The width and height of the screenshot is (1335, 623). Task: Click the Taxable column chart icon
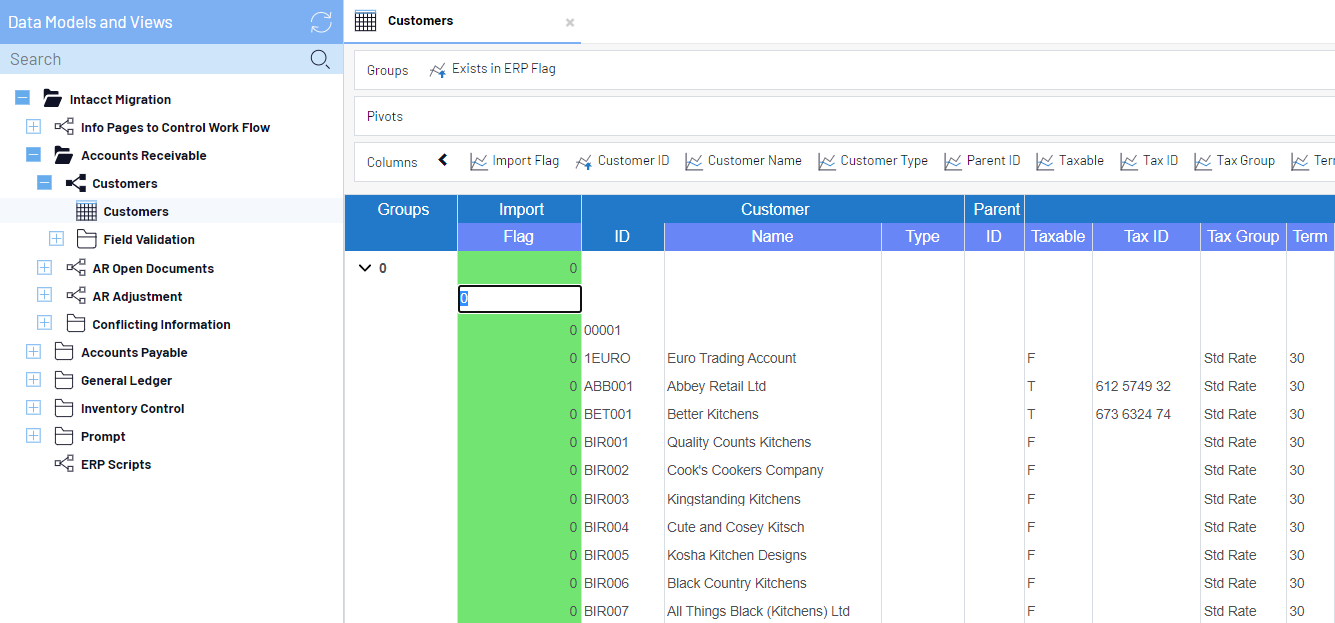pyautogui.click(x=1045, y=161)
